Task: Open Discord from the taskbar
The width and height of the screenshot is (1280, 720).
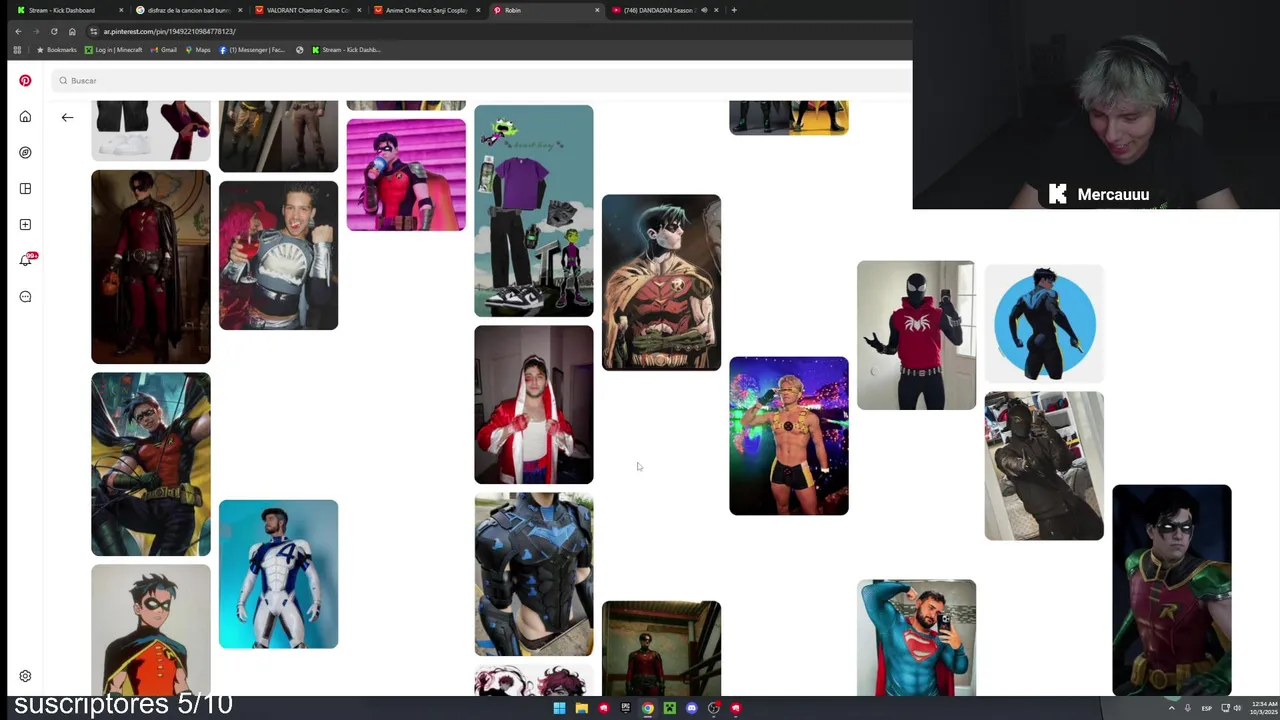Action: coord(691,708)
